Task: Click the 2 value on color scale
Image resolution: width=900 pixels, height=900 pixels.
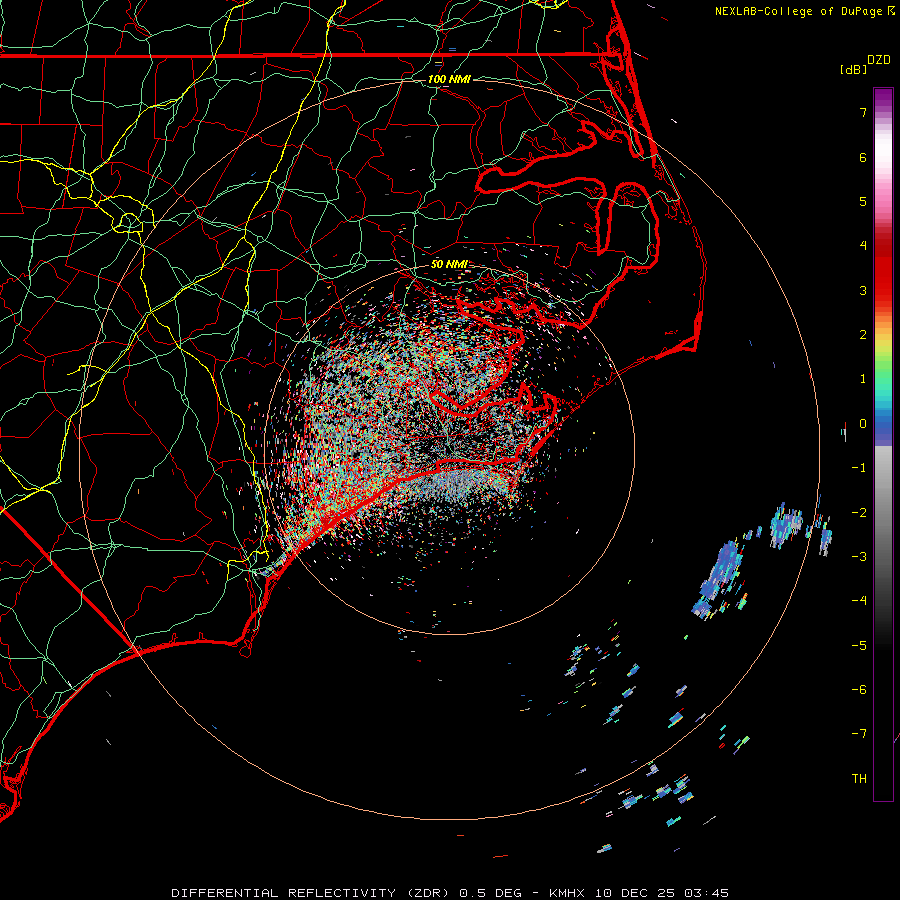Action: (x=863, y=335)
